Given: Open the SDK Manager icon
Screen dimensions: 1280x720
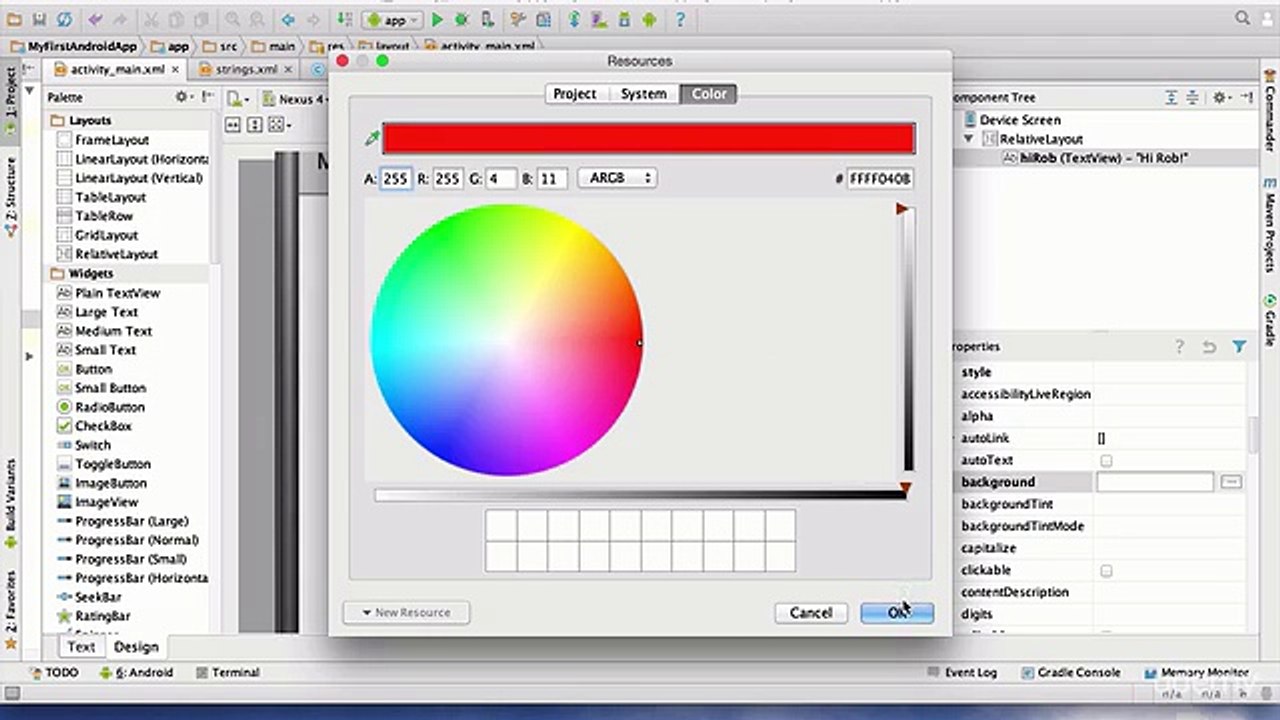Looking at the screenshot, I should point(624,19).
